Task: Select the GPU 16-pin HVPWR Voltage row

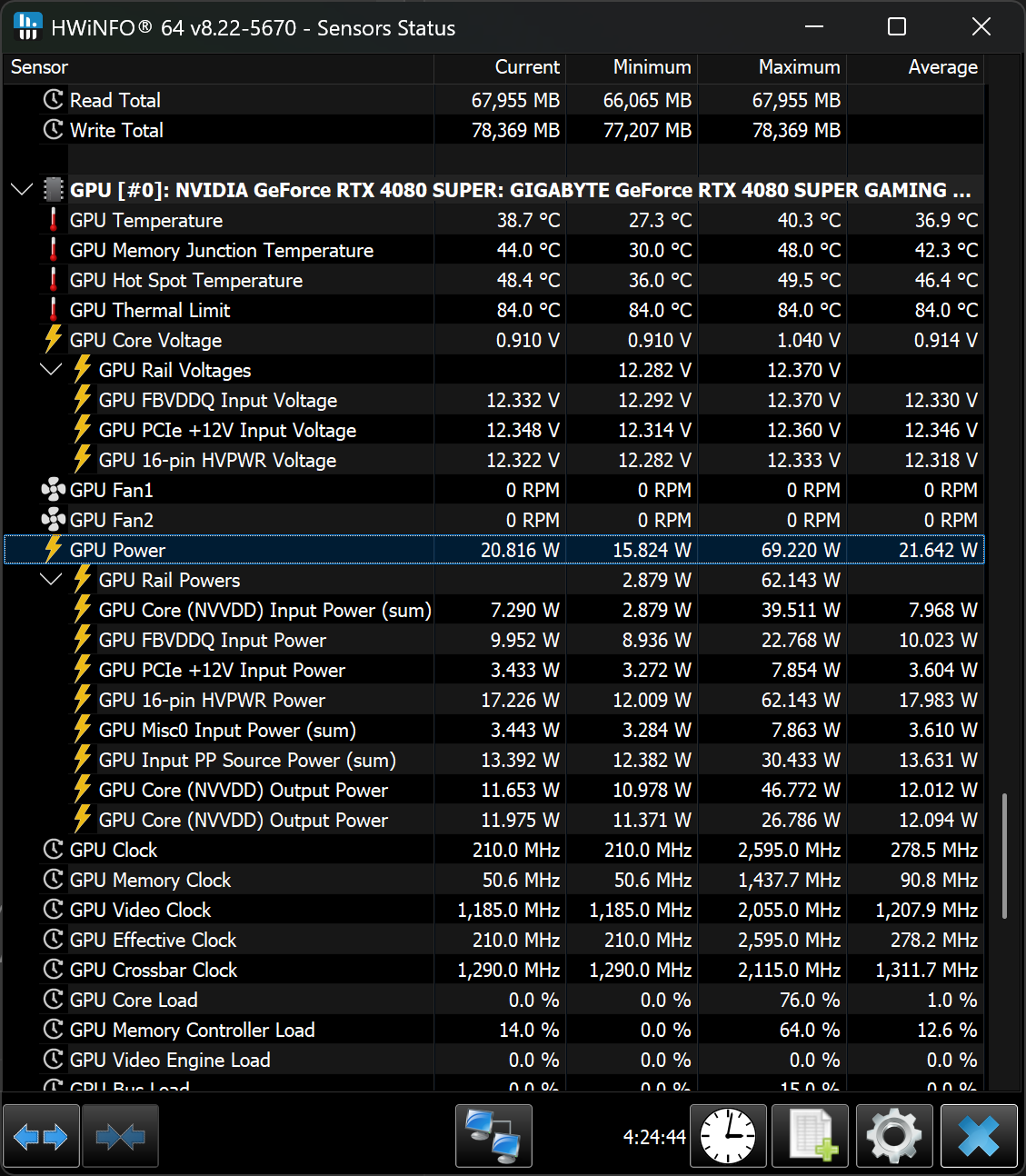Action: click(493, 460)
